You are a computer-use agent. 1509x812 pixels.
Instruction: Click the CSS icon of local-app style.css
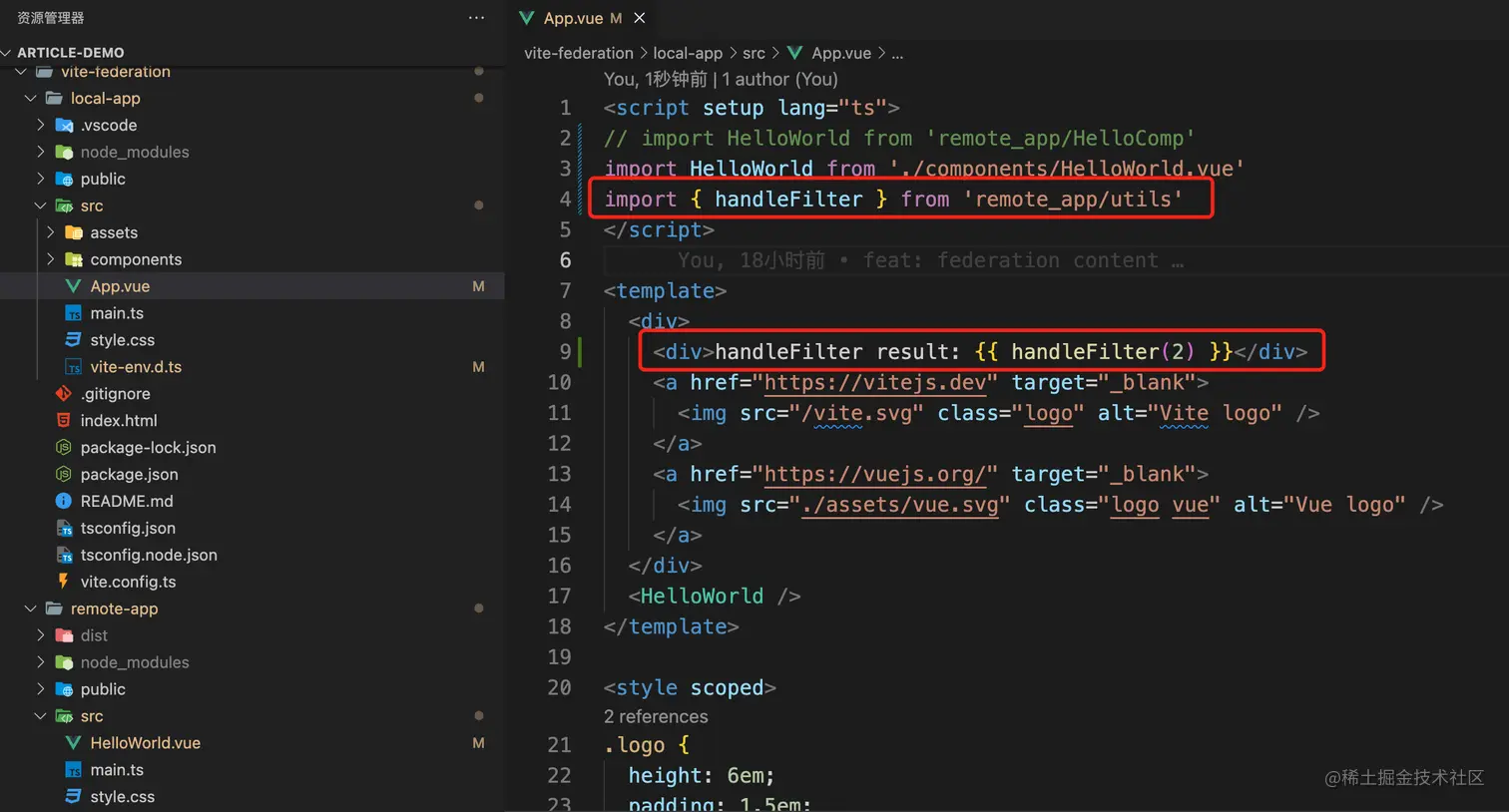click(73, 340)
